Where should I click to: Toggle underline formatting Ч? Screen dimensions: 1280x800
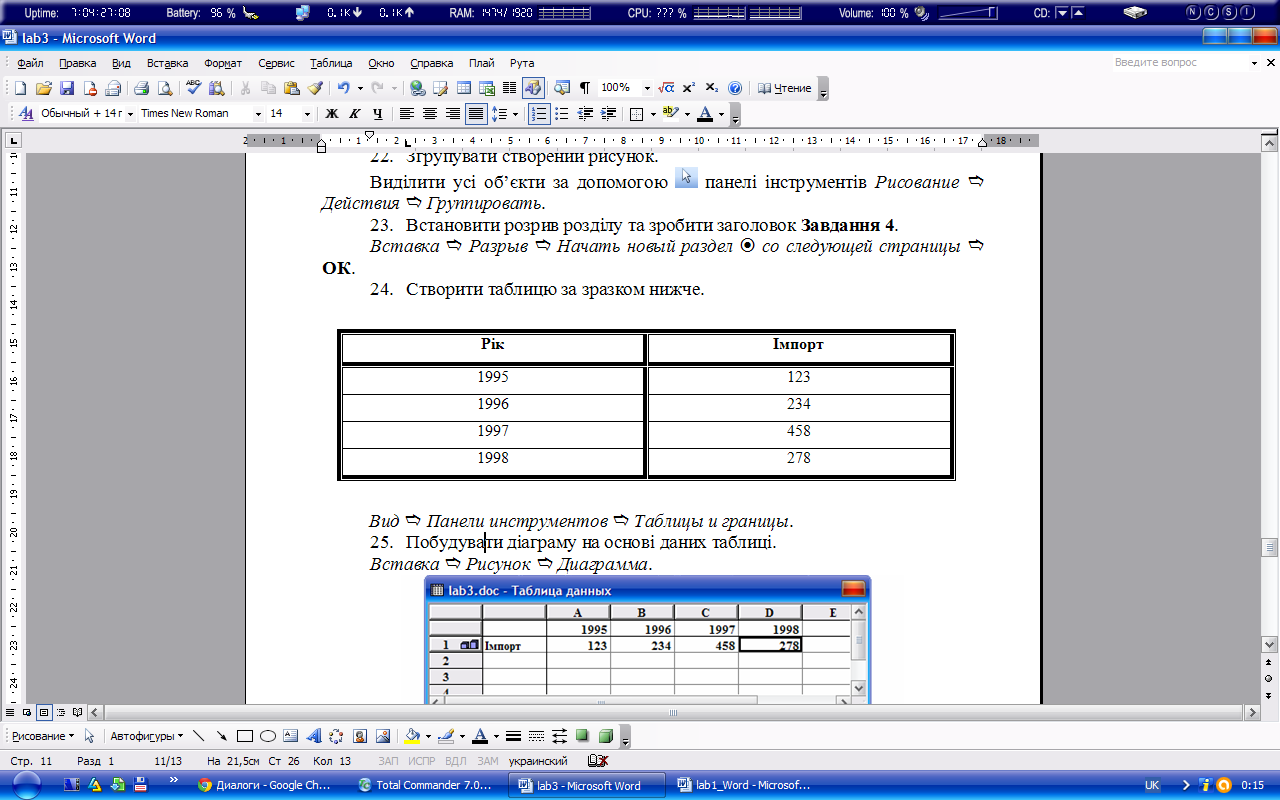[377, 114]
